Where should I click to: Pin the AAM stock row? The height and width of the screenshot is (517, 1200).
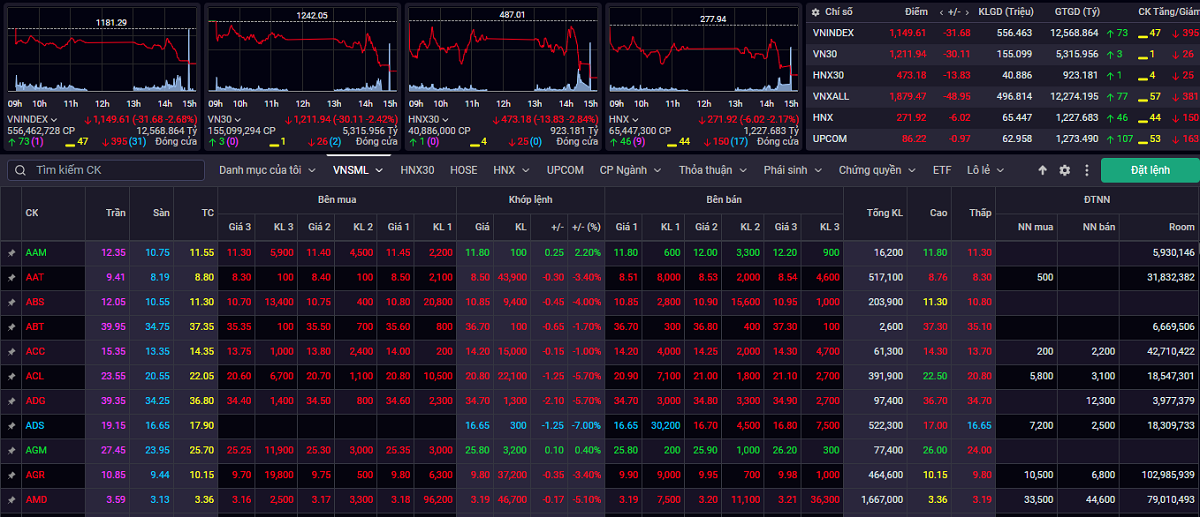pos(11,253)
